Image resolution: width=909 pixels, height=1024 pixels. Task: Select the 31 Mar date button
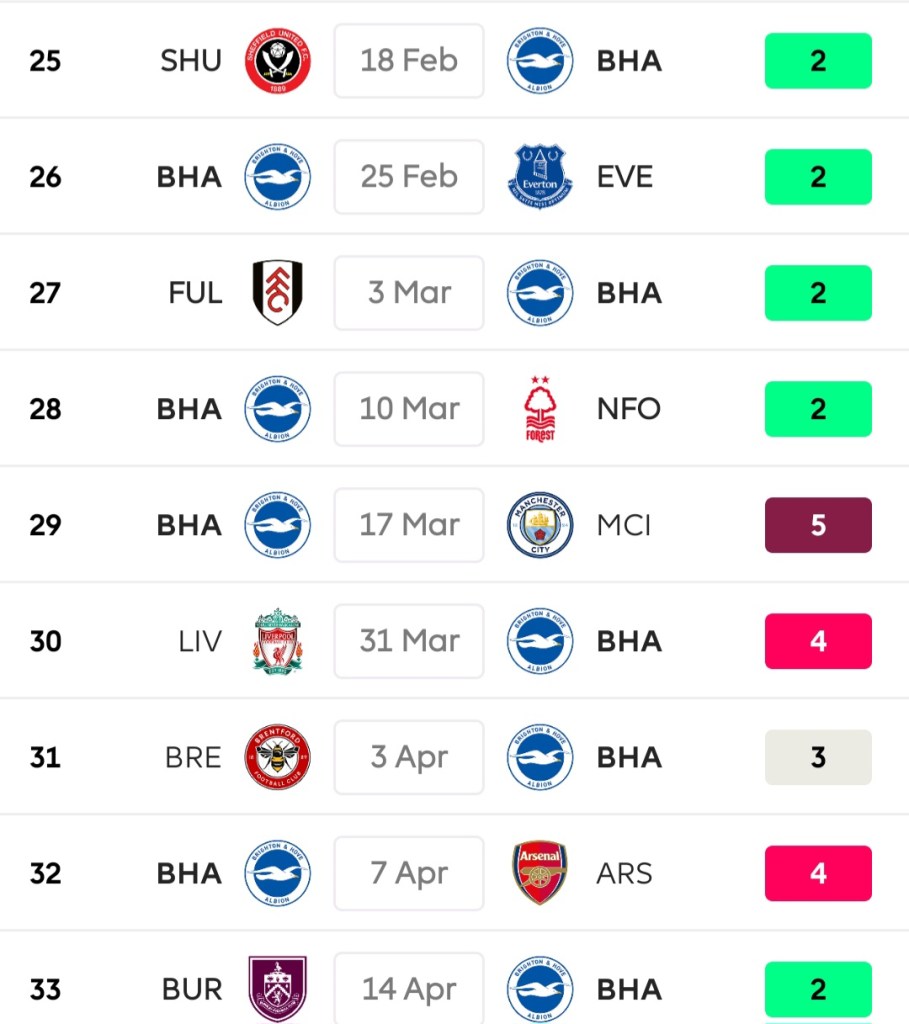tap(409, 641)
